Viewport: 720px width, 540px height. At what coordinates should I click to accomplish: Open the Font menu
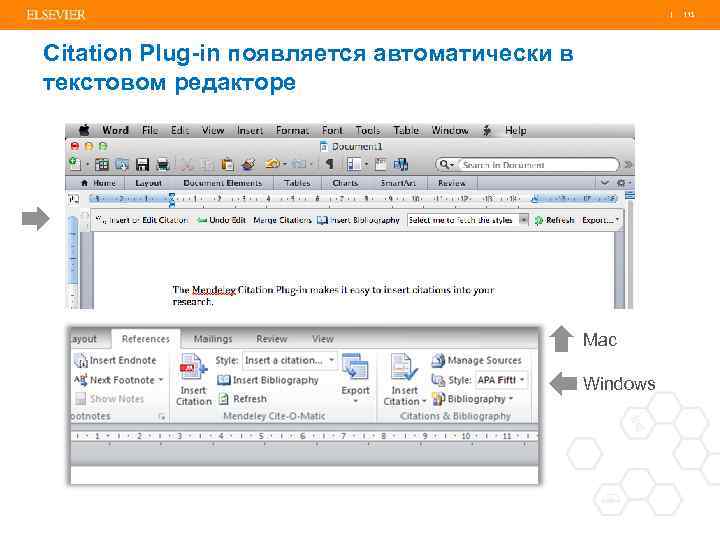(332, 130)
